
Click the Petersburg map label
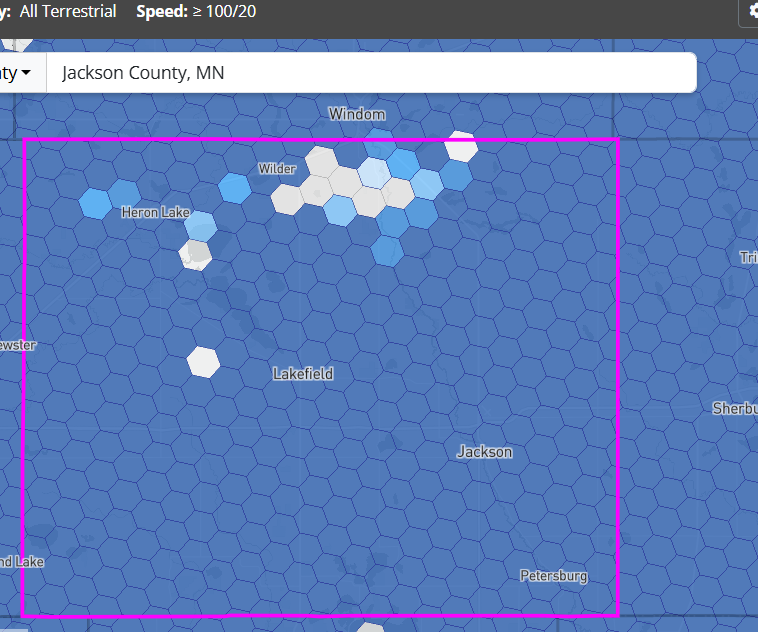(x=553, y=576)
